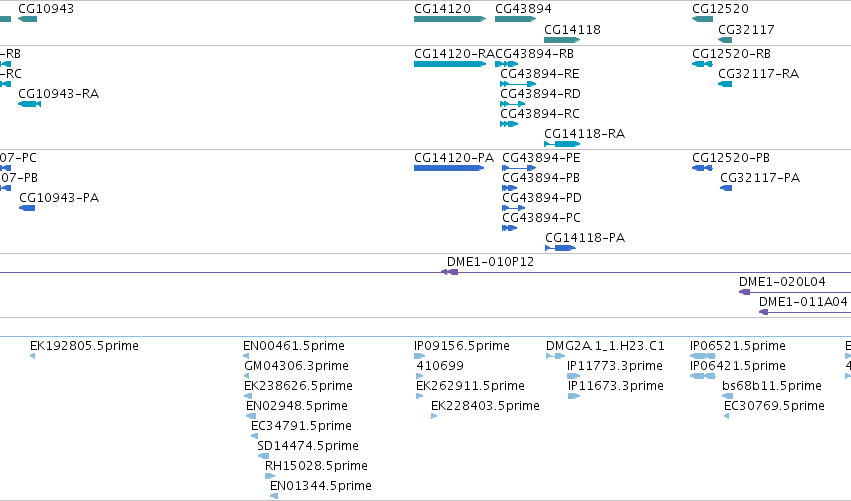This screenshot has width=851, height=501.
Task: Click transcript label CG14120-RA
Action: point(454,54)
